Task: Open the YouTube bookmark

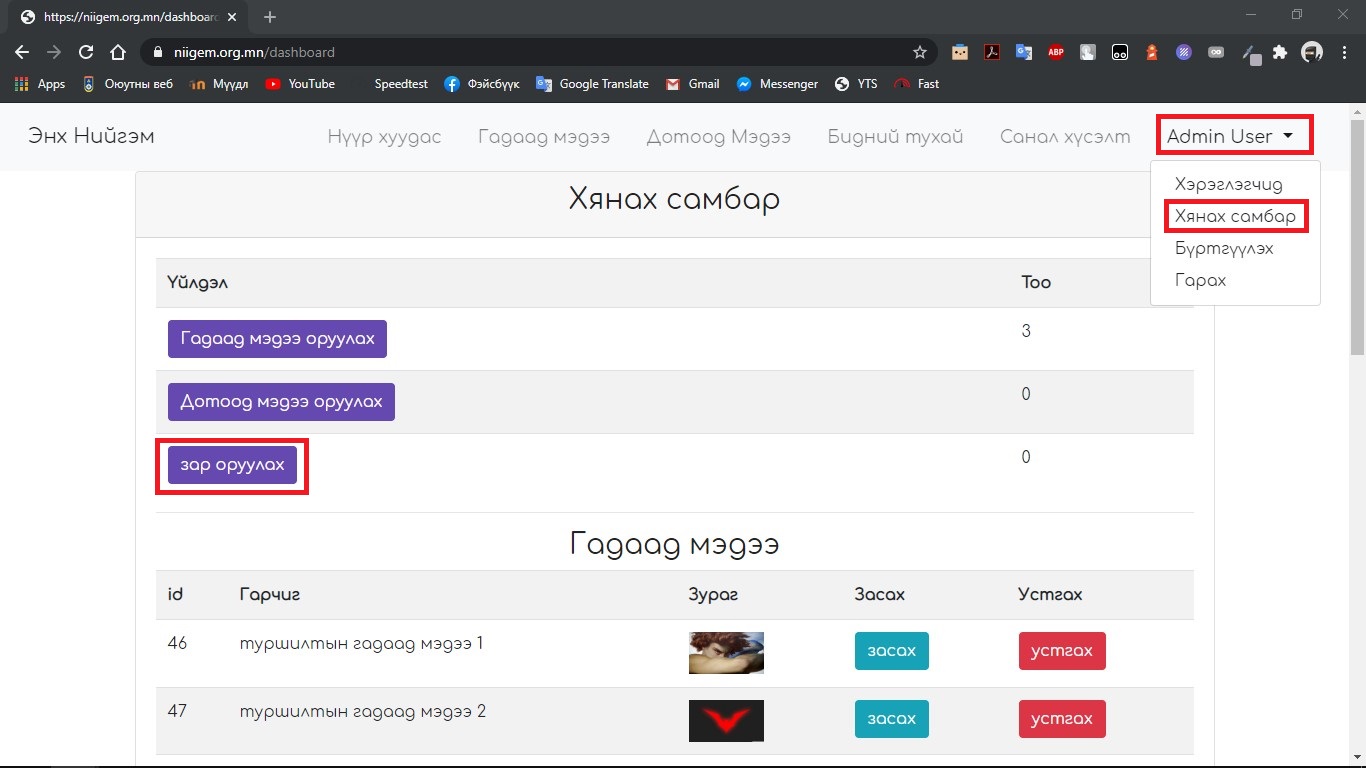Action: click(300, 84)
